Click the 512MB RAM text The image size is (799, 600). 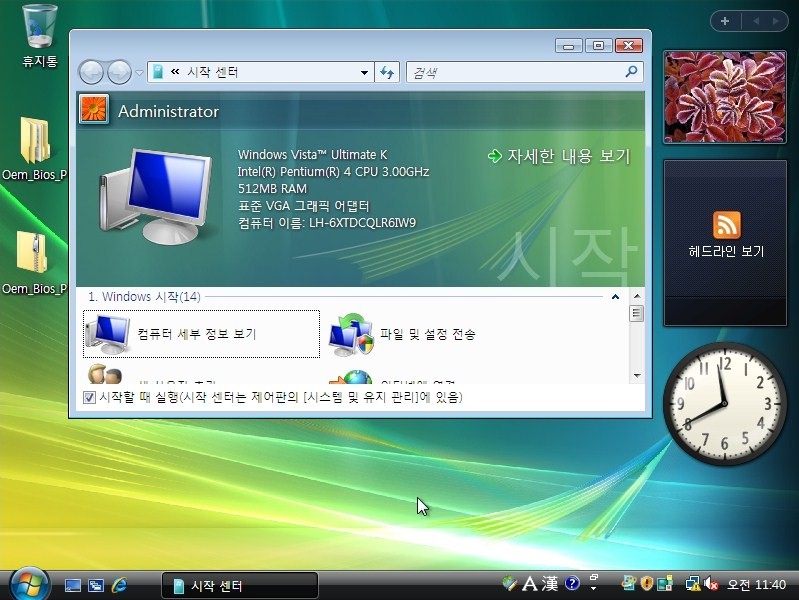(272, 189)
